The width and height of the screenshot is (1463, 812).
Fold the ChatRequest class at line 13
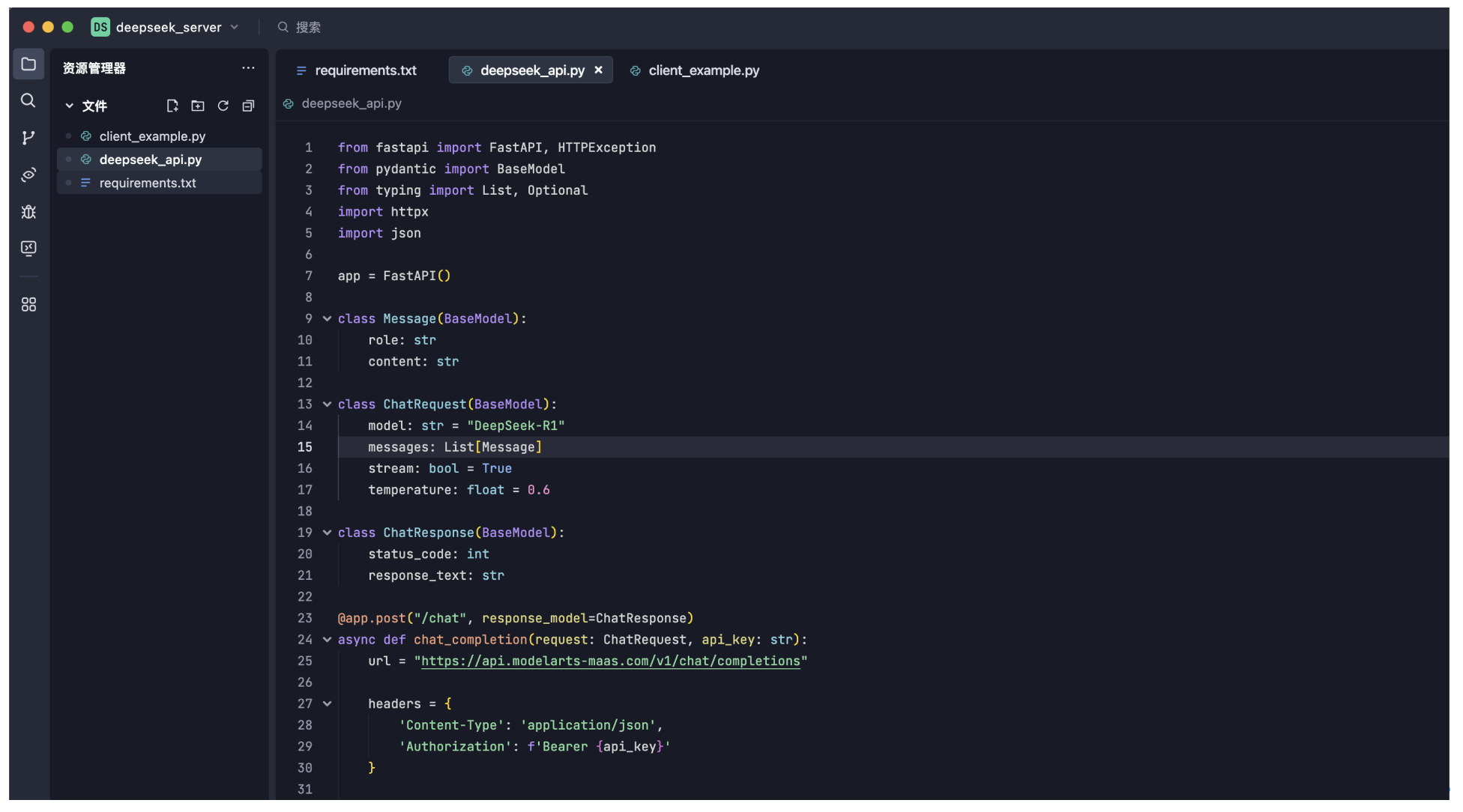328,405
